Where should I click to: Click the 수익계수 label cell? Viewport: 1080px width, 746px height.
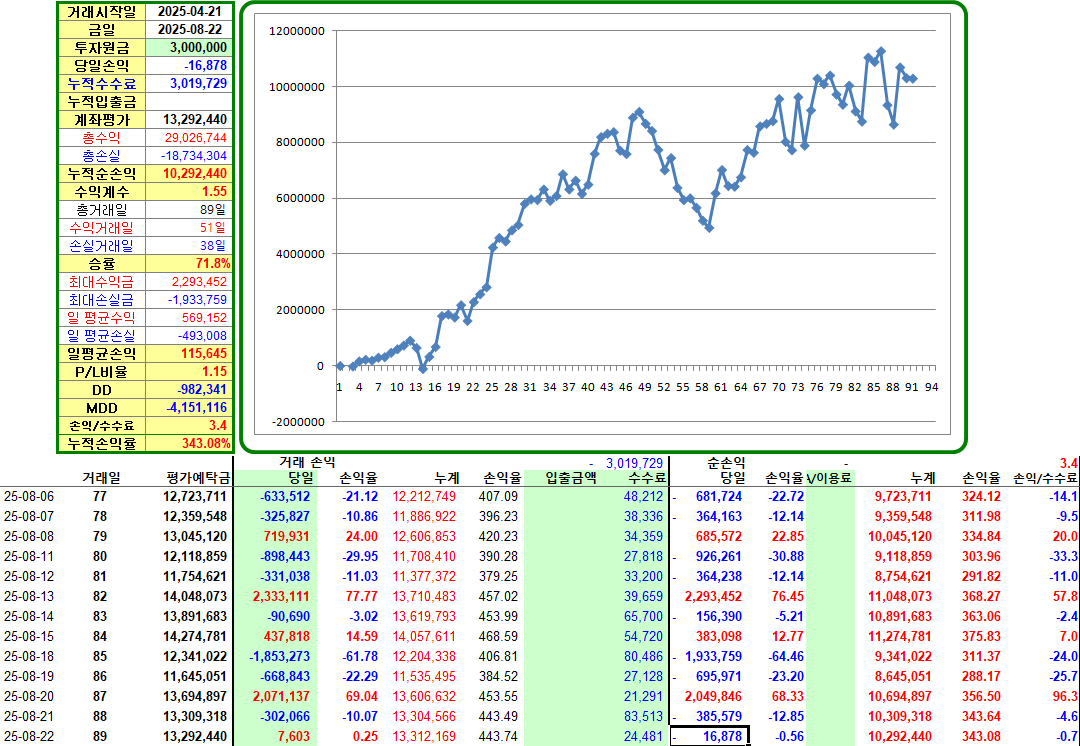[x=102, y=191]
